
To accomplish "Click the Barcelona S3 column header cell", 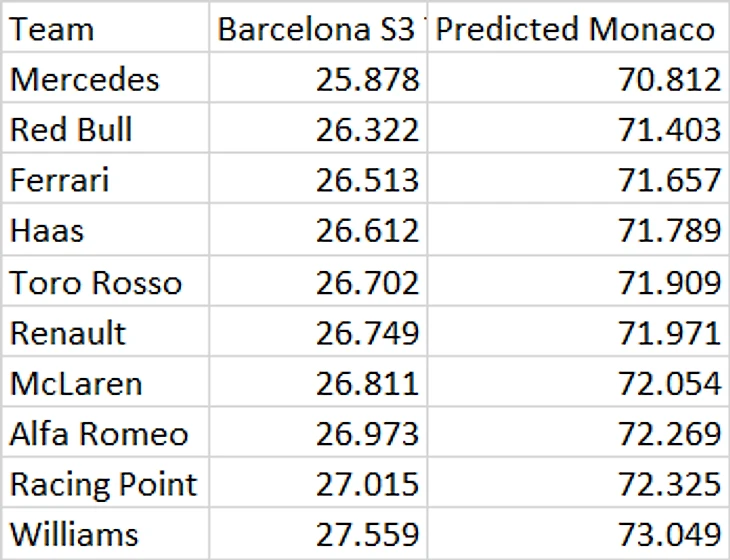I will click(318, 30).
